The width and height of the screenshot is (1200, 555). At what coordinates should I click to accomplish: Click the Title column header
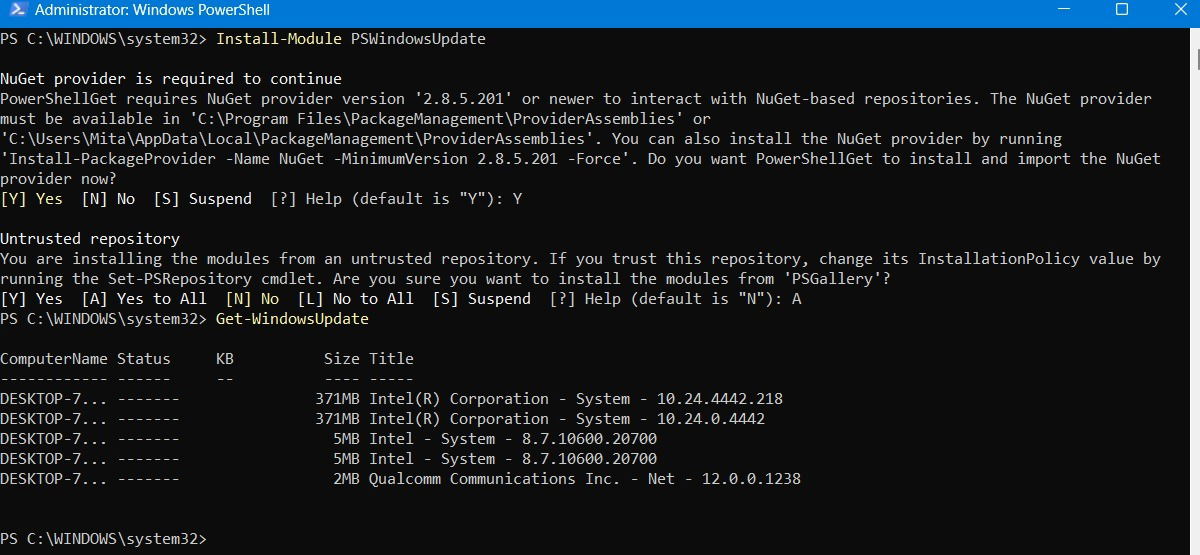pos(391,359)
